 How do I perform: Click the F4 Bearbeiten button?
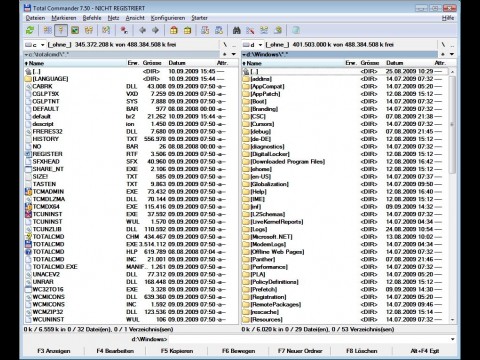(115, 351)
